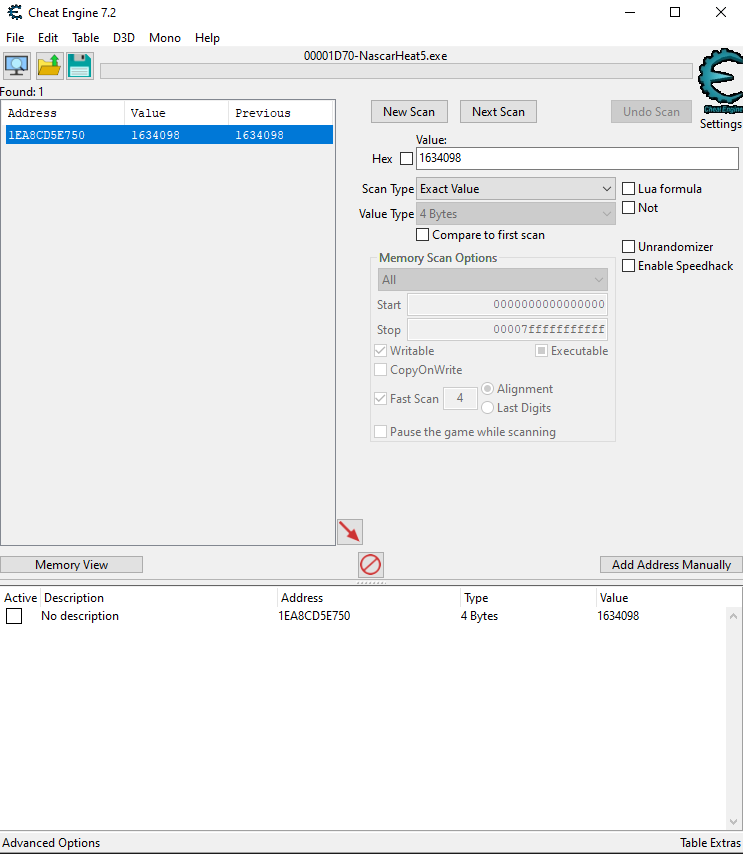The height and width of the screenshot is (854, 743).
Task: Expand the Scan Type dropdown
Action: click(x=516, y=189)
